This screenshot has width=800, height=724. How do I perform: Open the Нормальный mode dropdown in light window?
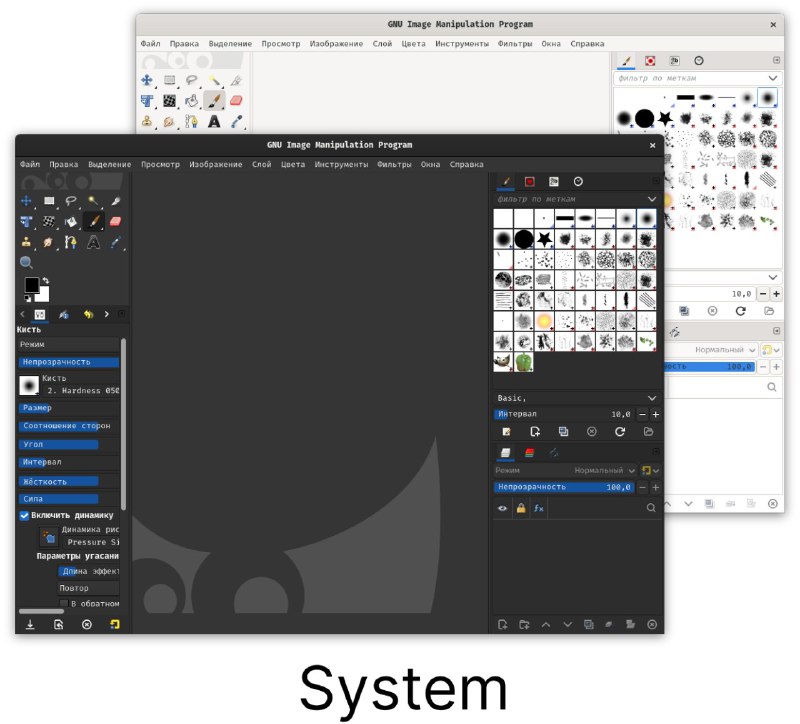pyautogui.click(x=724, y=350)
